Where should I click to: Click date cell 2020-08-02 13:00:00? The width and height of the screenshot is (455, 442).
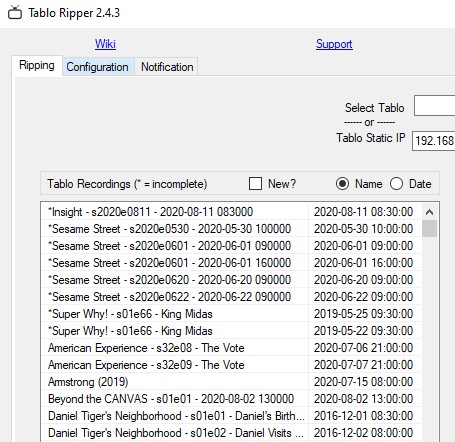point(364,399)
